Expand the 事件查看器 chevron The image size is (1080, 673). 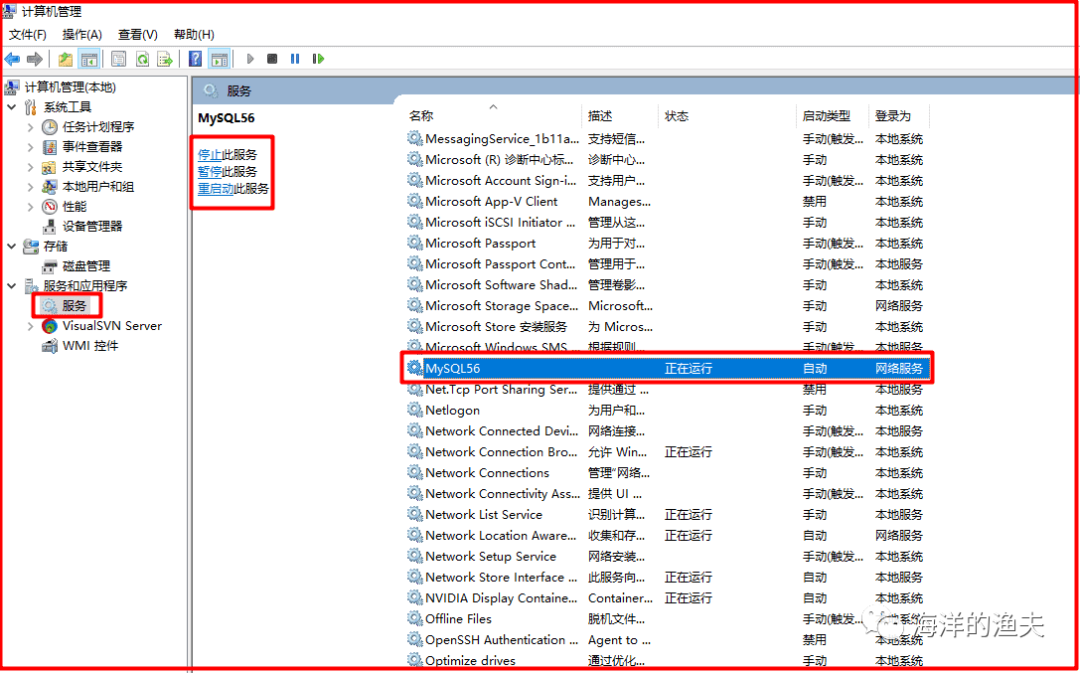30,147
